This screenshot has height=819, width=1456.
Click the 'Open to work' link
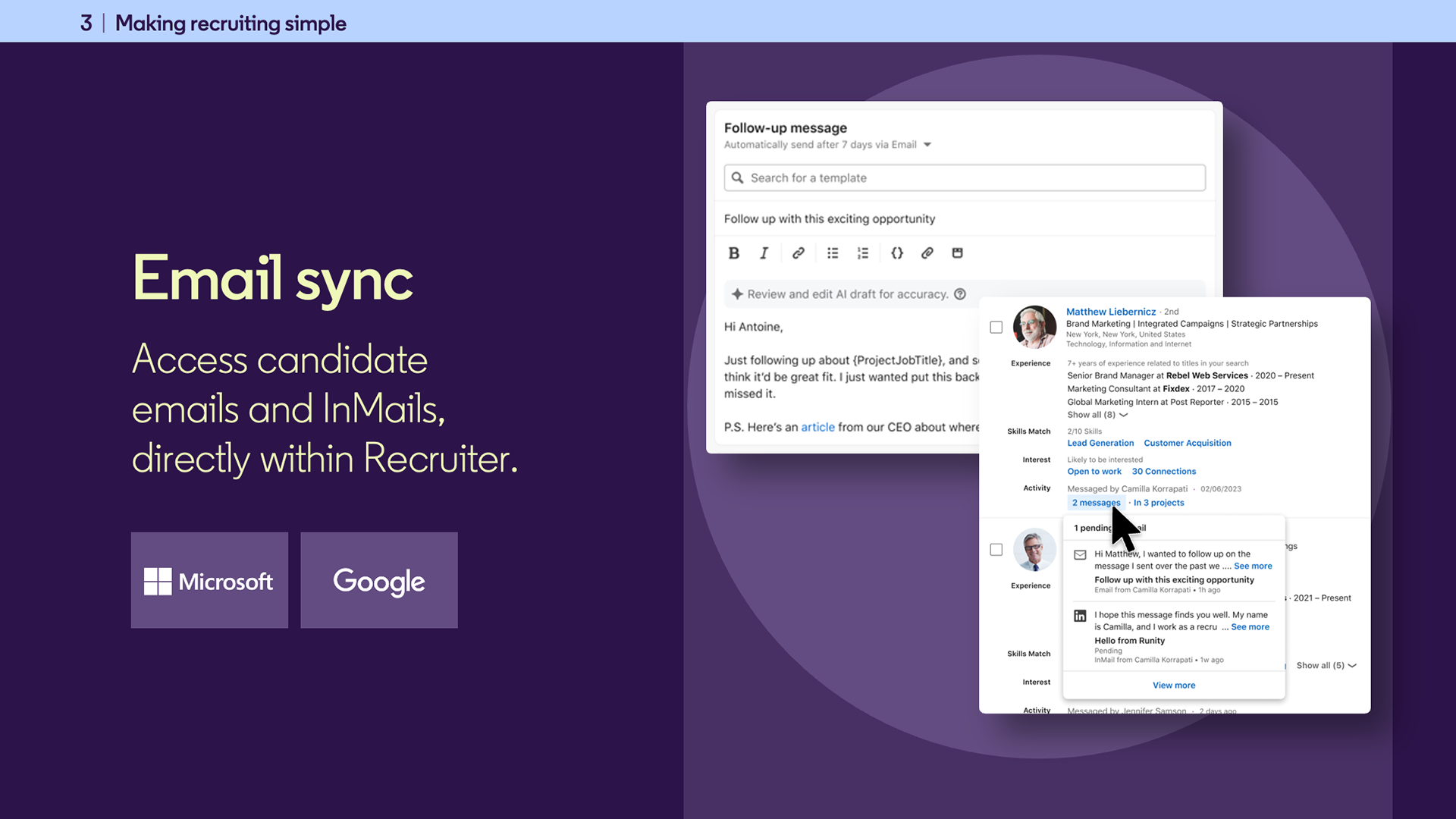click(x=1094, y=472)
